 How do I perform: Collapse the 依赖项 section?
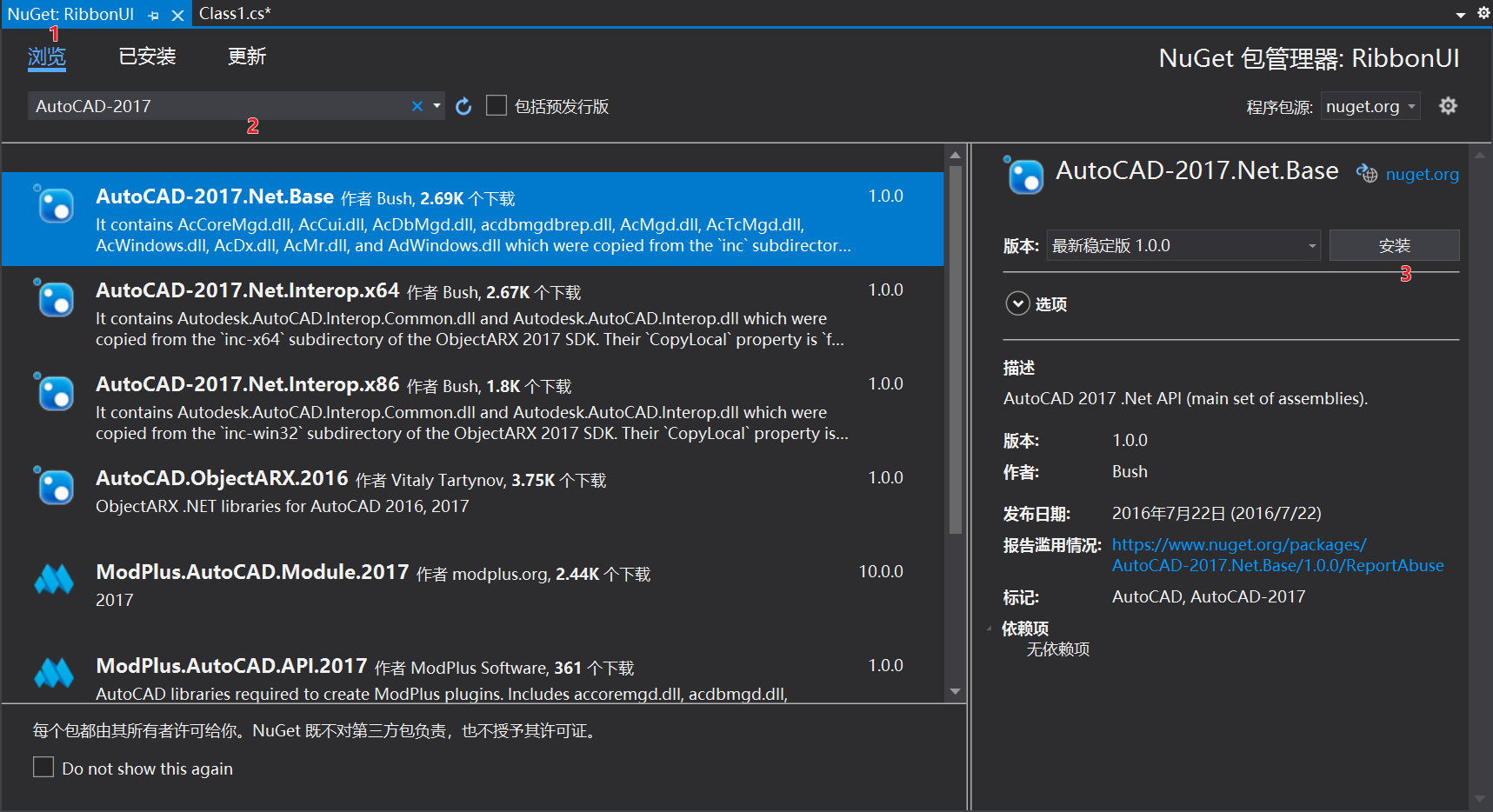989,628
